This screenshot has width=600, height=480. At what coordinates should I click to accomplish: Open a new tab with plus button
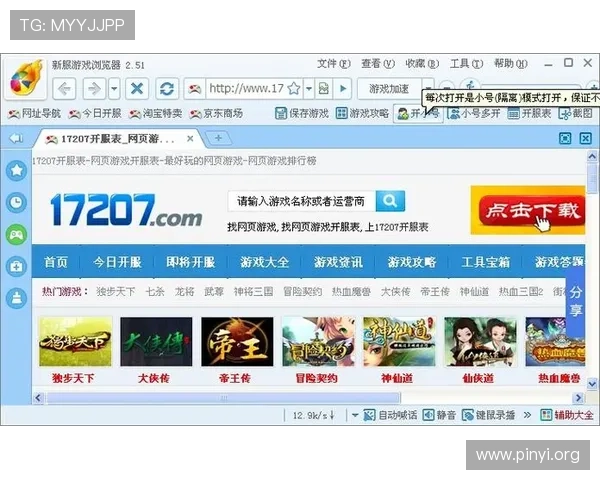tap(218, 138)
